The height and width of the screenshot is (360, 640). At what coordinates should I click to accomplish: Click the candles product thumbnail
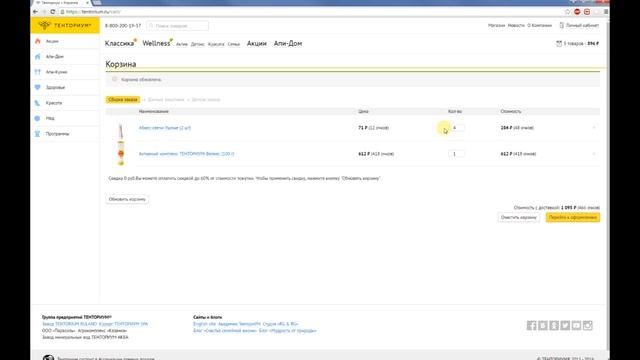click(121, 131)
